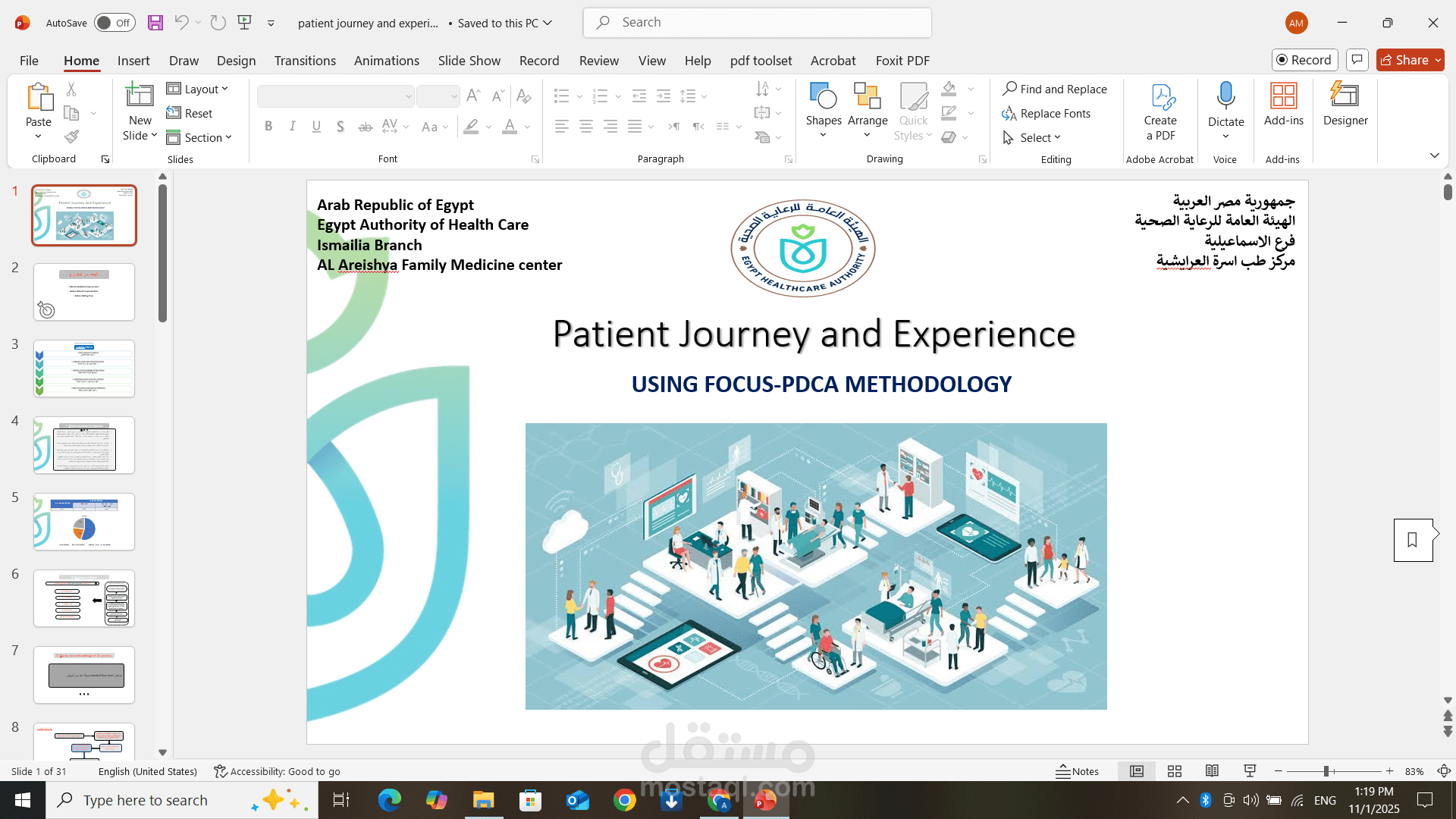
Task: Toggle text Shadow
Action: (x=340, y=127)
